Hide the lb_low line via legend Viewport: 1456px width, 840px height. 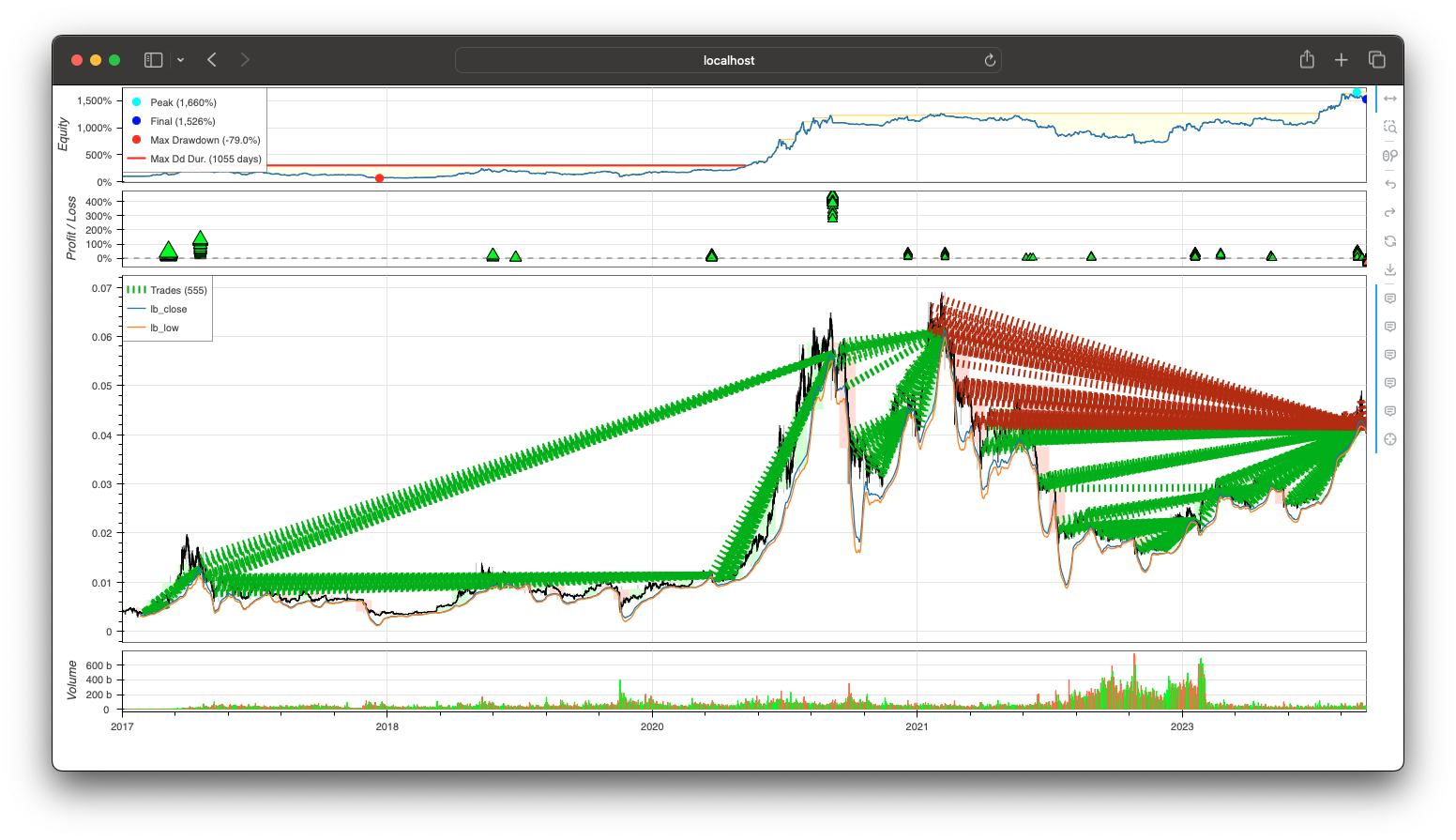click(x=164, y=328)
